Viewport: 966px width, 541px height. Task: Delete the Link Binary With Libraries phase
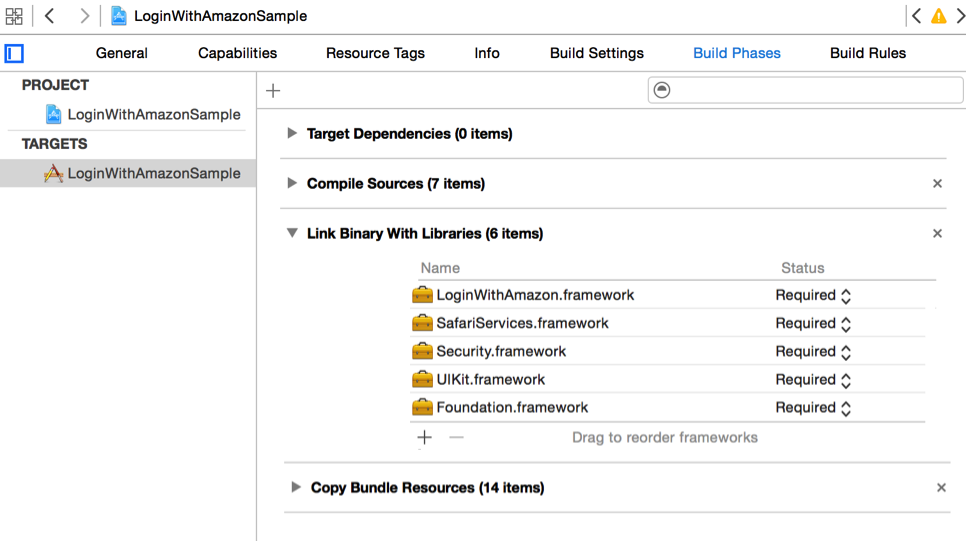pyautogui.click(x=937, y=234)
